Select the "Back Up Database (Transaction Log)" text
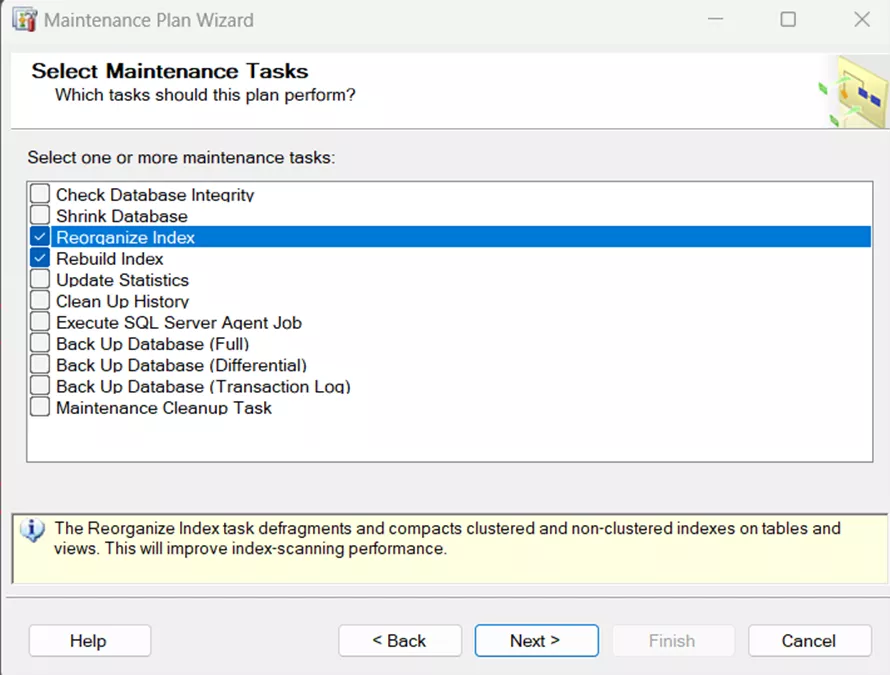Image resolution: width=890 pixels, height=675 pixels. [x=203, y=387]
